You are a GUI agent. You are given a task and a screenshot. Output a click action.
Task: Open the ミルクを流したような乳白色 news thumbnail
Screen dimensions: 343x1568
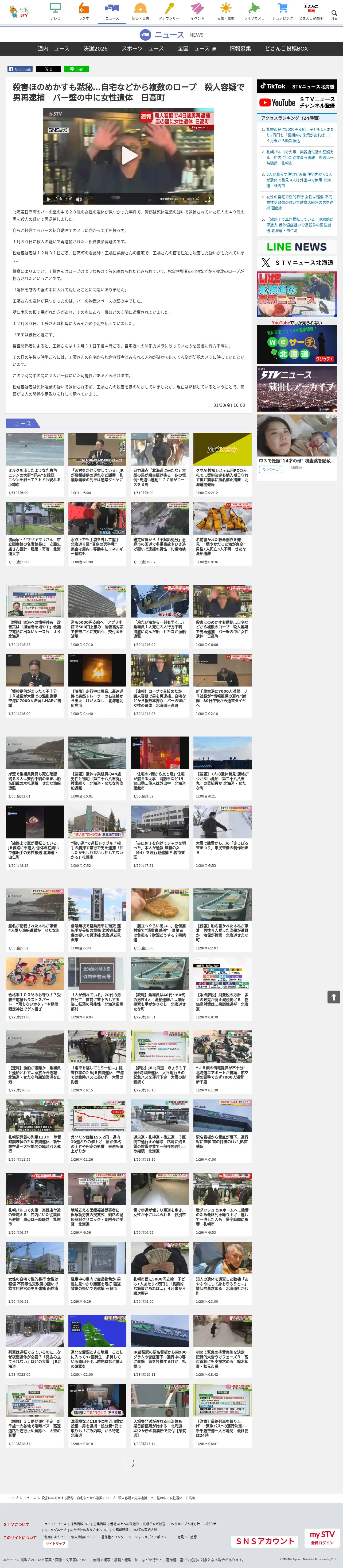click(x=35, y=449)
